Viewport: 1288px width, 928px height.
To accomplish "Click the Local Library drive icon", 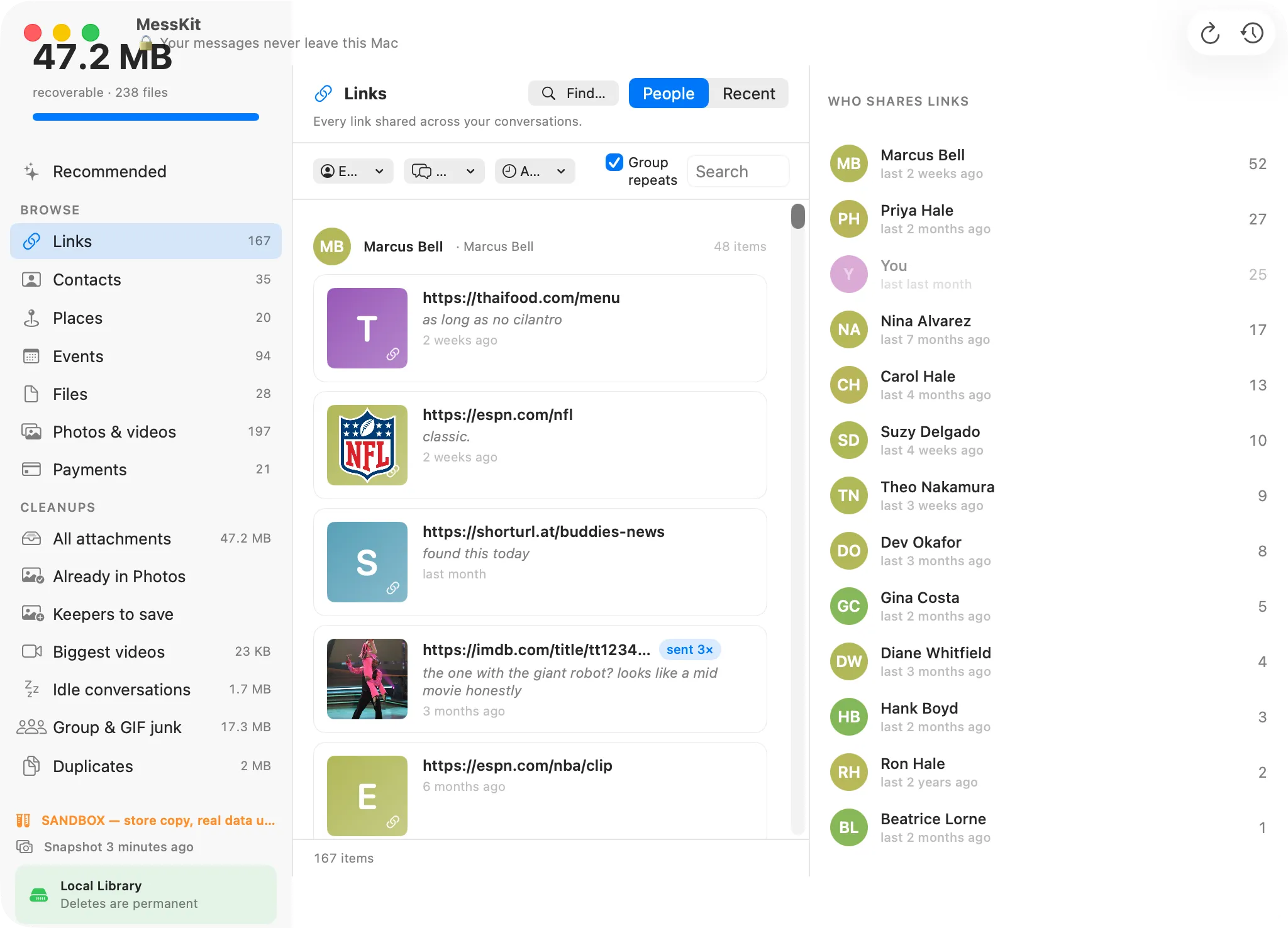I will (39, 895).
